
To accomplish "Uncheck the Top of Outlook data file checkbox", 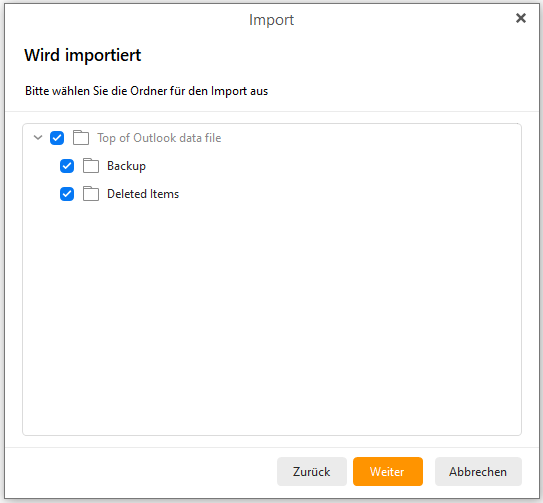I will pos(57,138).
